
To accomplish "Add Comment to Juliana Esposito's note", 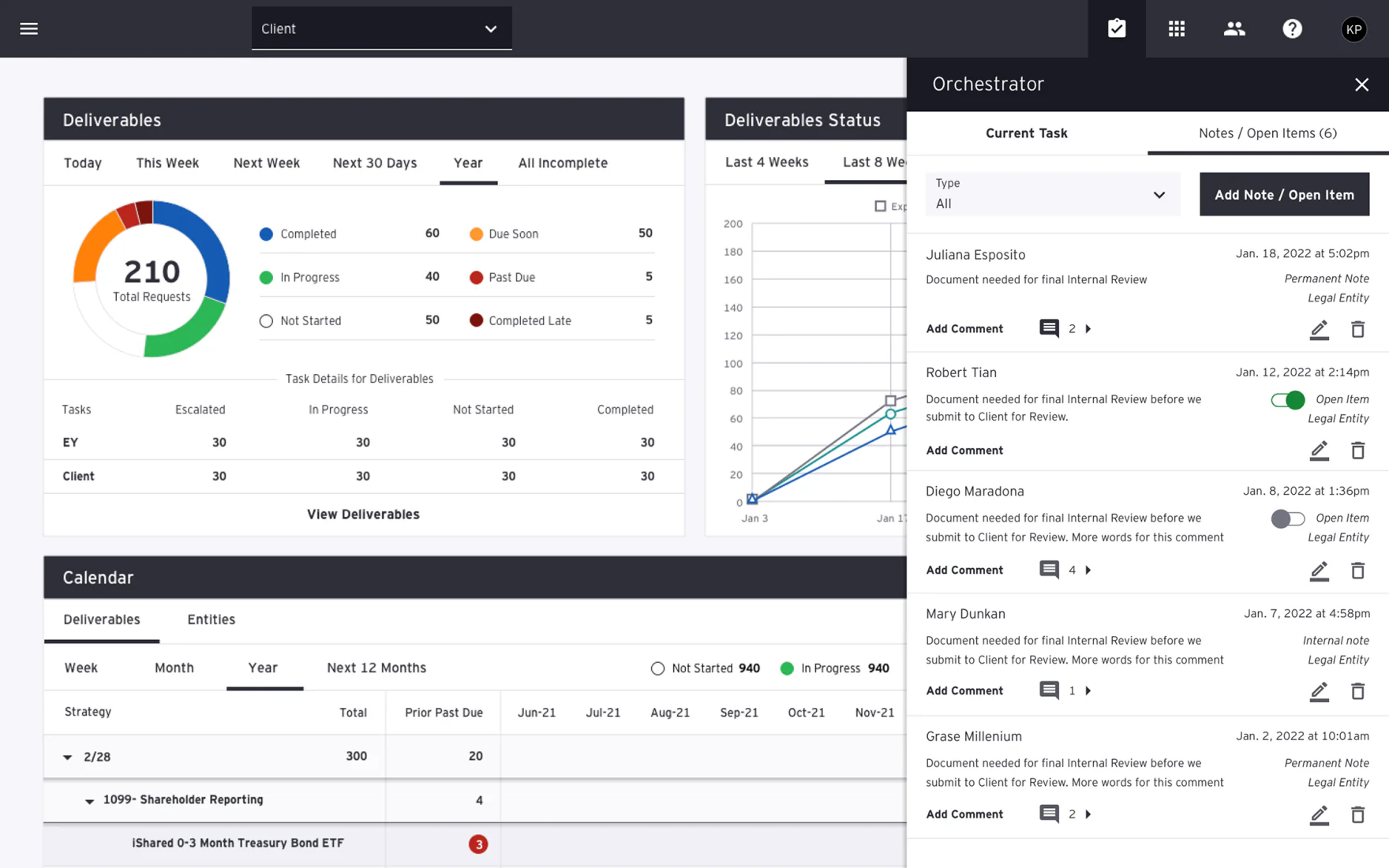I will (x=964, y=328).
